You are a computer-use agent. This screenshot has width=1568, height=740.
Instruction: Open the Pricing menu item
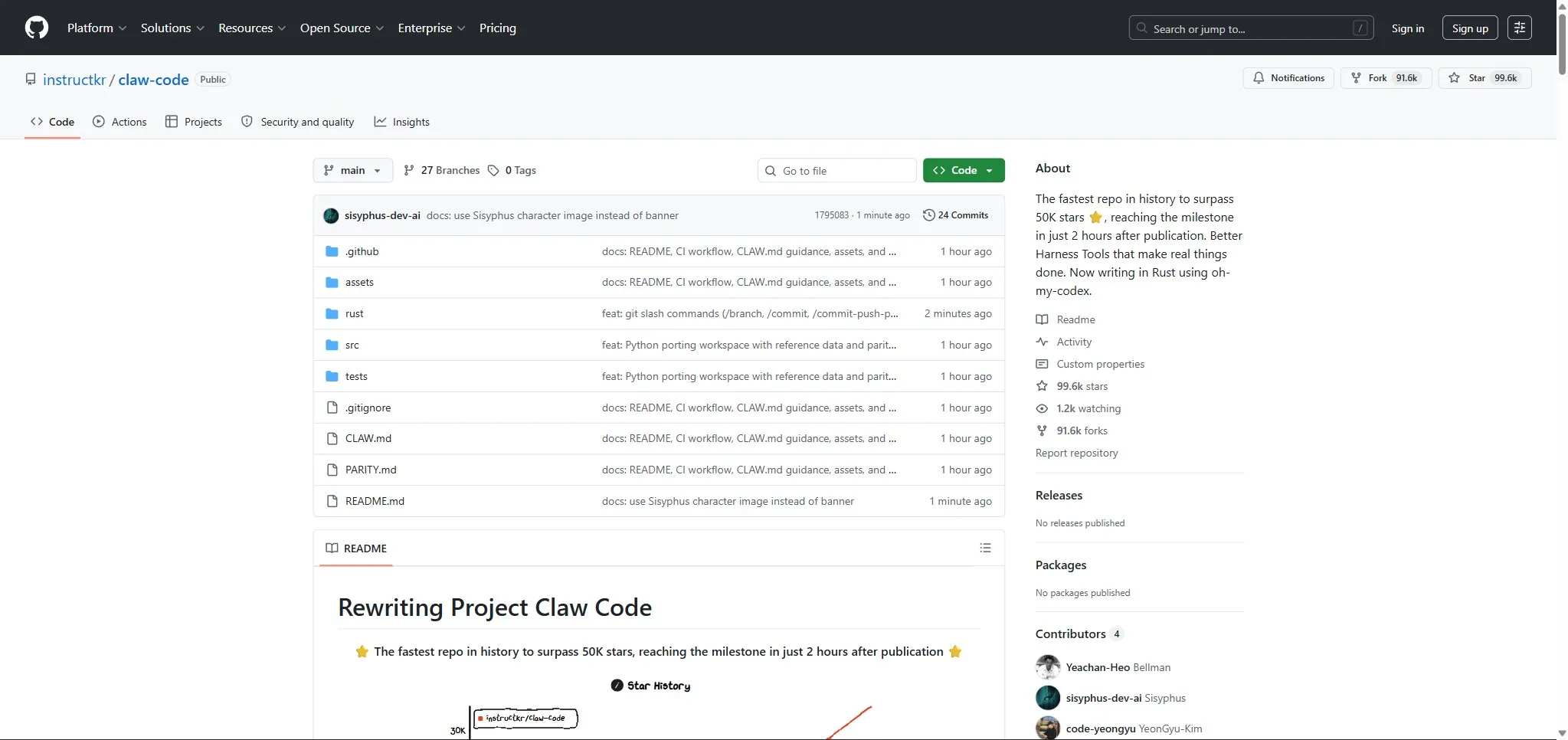coord(497,28)
